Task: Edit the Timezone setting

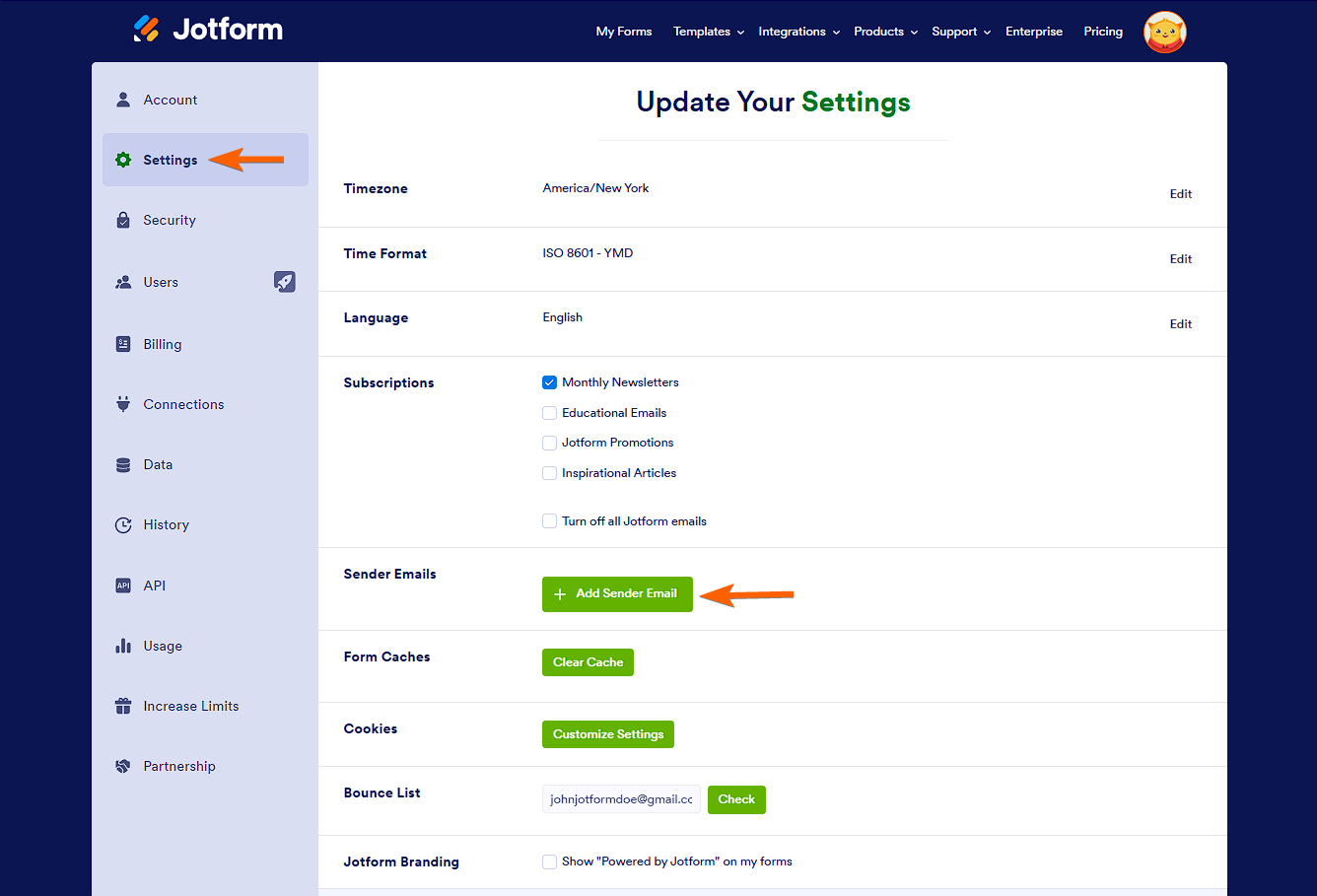Action: (1181, 194)
